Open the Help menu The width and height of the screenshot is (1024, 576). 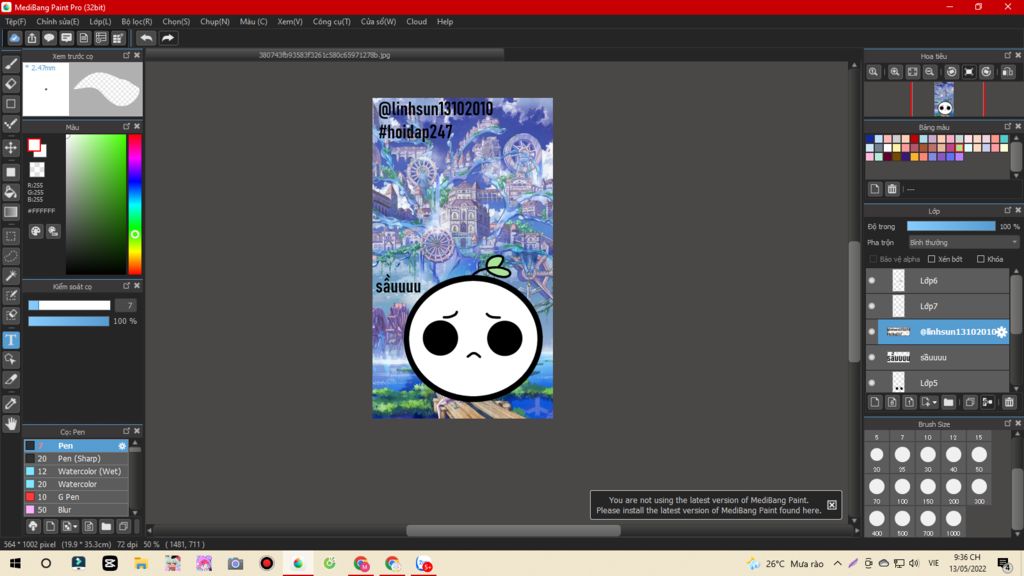click(445, 22)
